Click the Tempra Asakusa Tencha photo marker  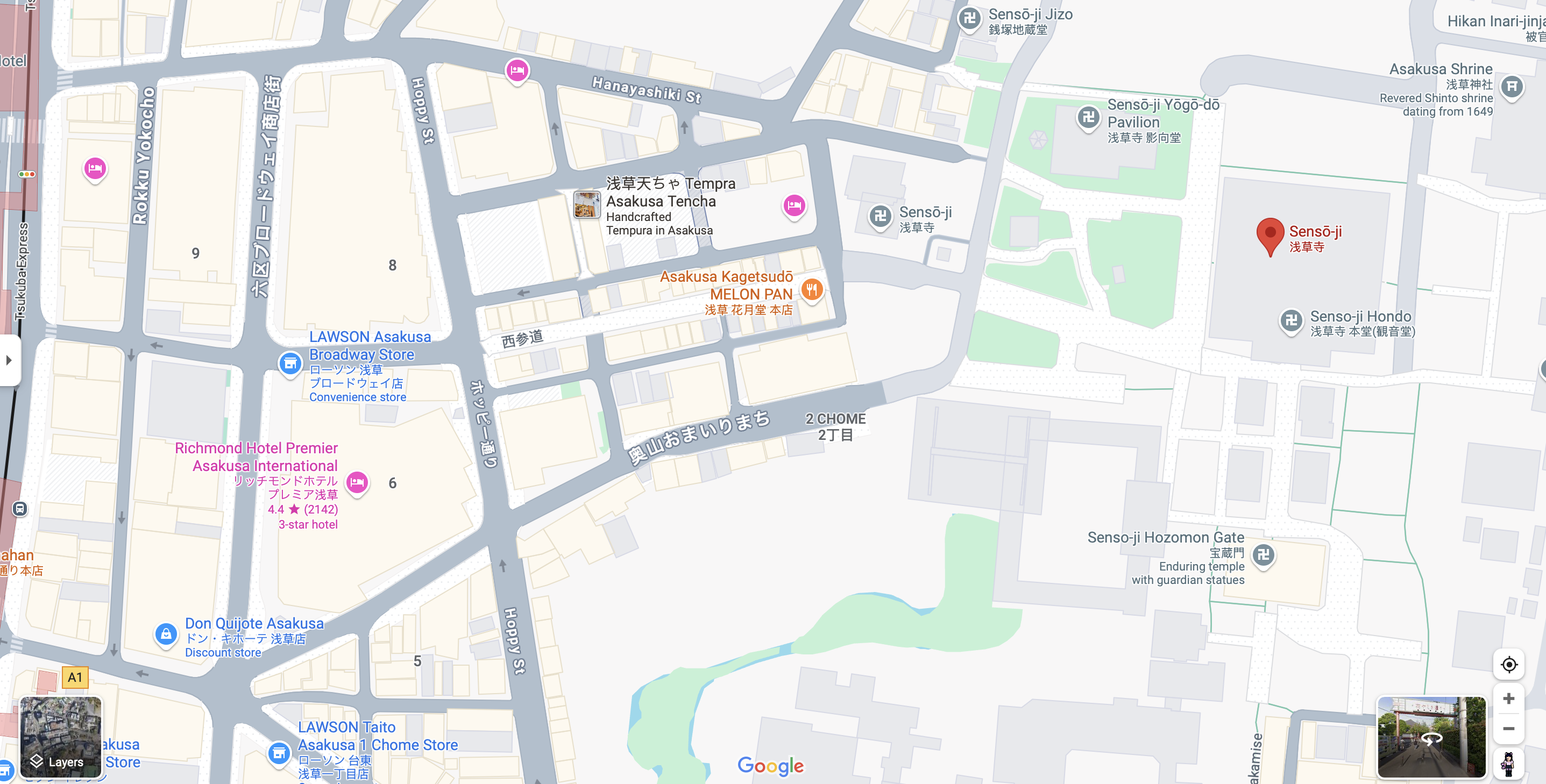(586, 205)
